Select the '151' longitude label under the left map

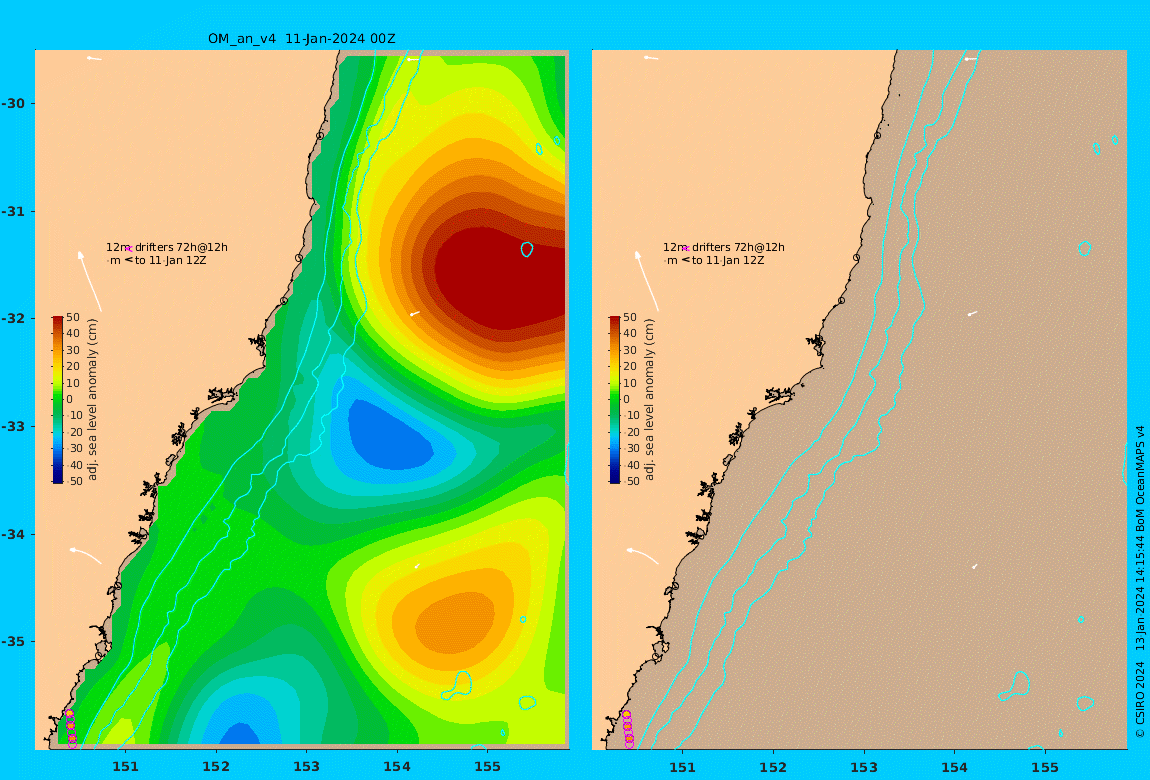coord(125,767)
